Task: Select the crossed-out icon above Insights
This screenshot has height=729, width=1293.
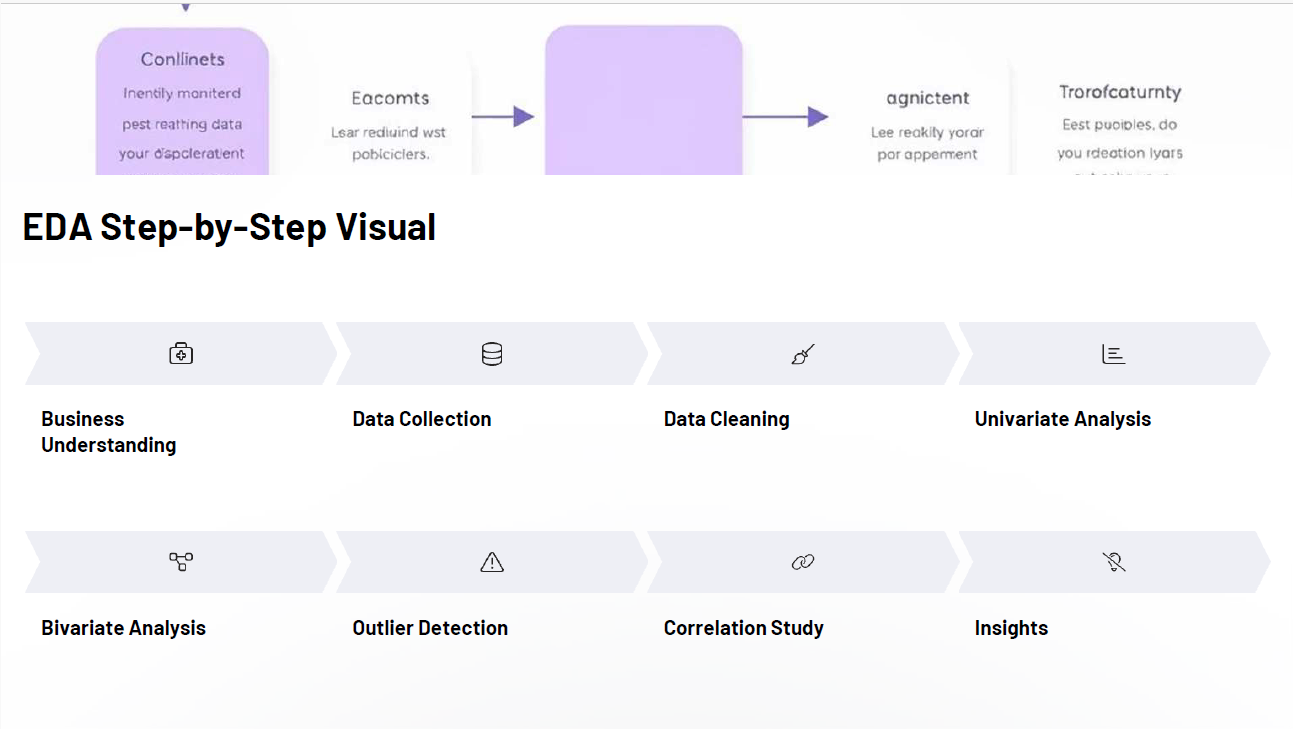Action: [1114, 562]
